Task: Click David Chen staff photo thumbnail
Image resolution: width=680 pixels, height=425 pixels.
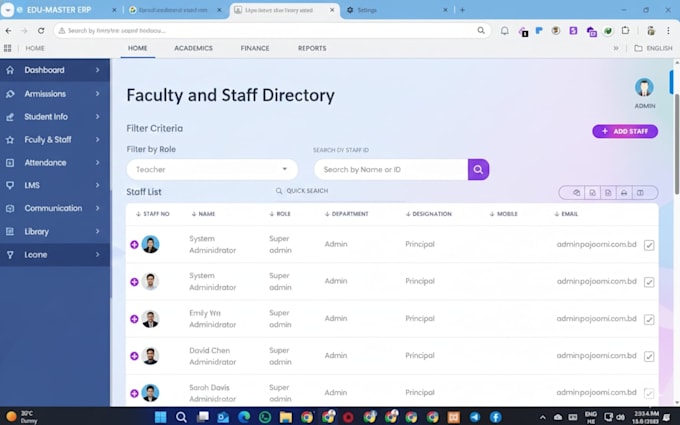Action: [150, 356]
